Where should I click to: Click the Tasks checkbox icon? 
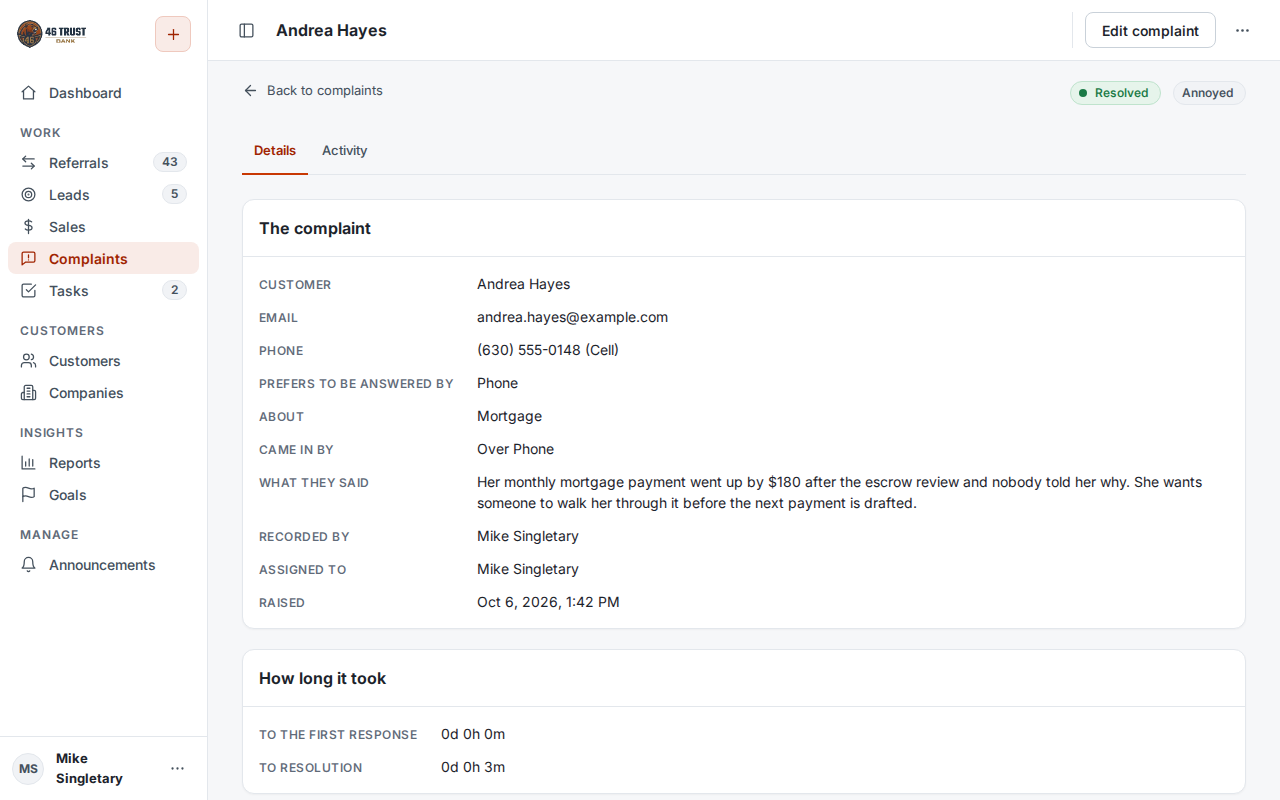[x=29, y=291]
